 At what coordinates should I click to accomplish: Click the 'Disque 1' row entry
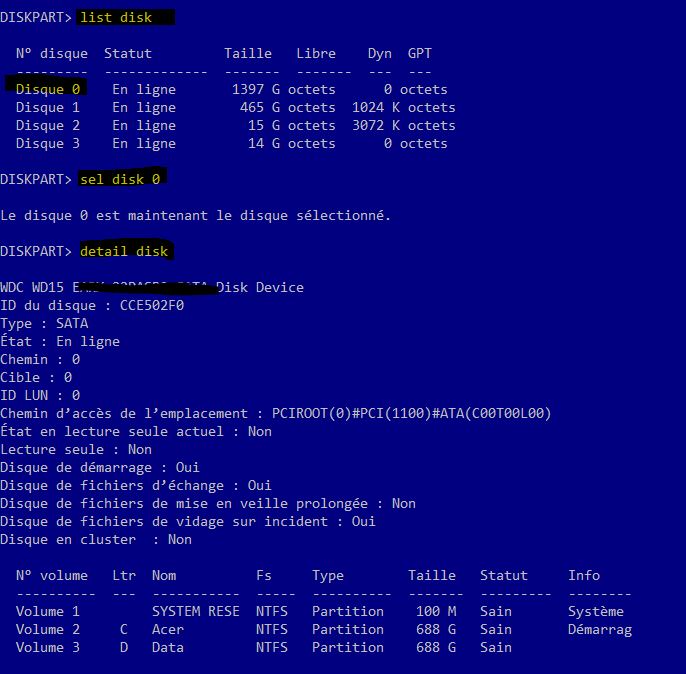235,108
